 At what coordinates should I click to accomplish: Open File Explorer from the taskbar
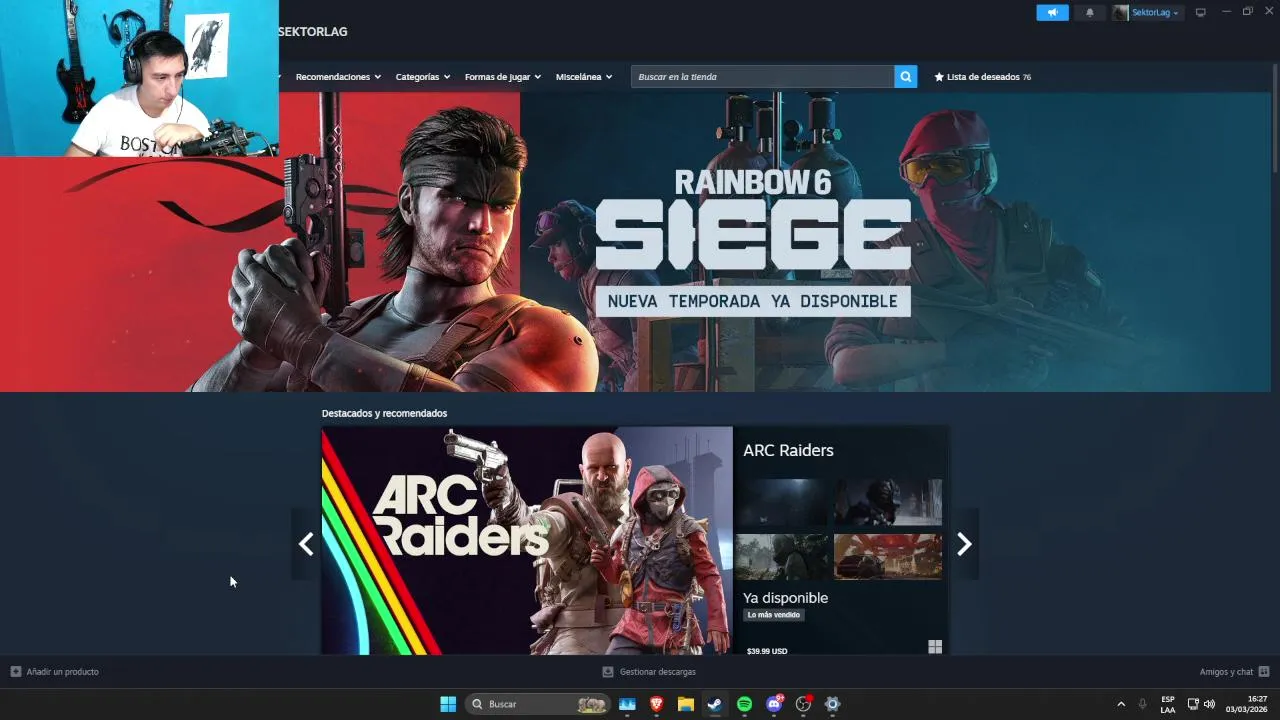tap(686, 704)
